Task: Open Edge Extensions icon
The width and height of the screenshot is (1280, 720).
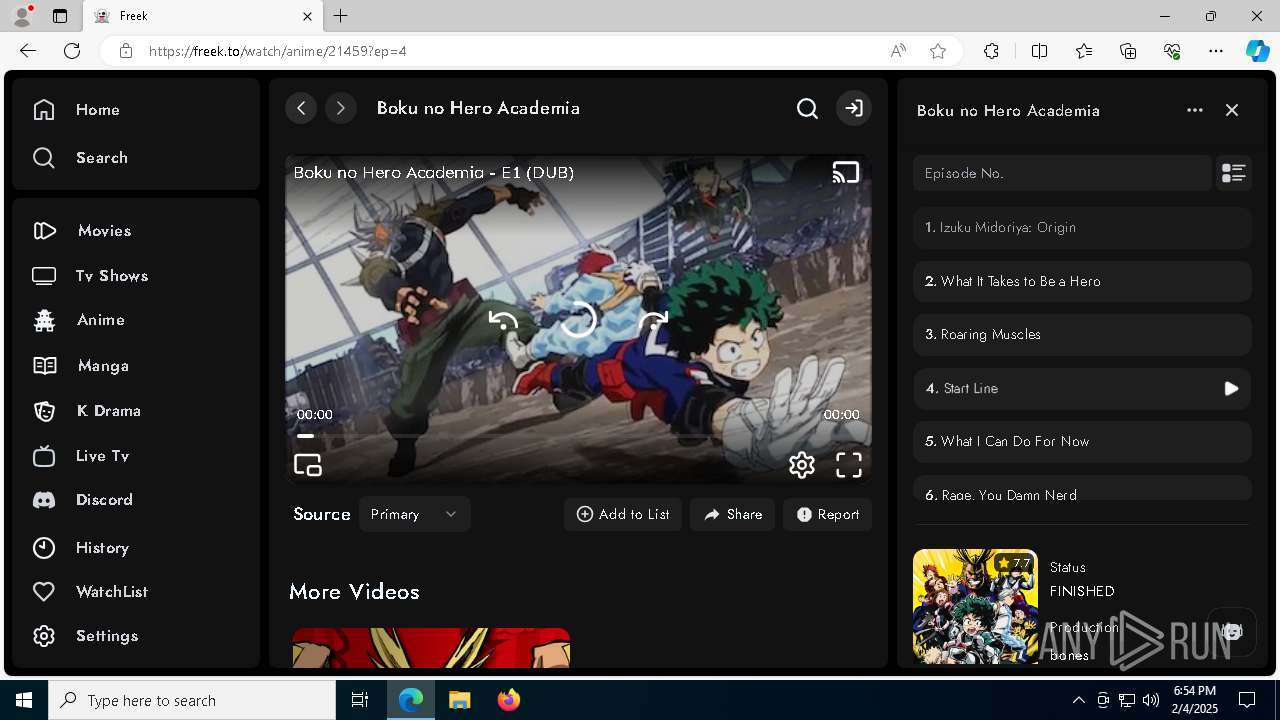Action: tap(991, 51)
